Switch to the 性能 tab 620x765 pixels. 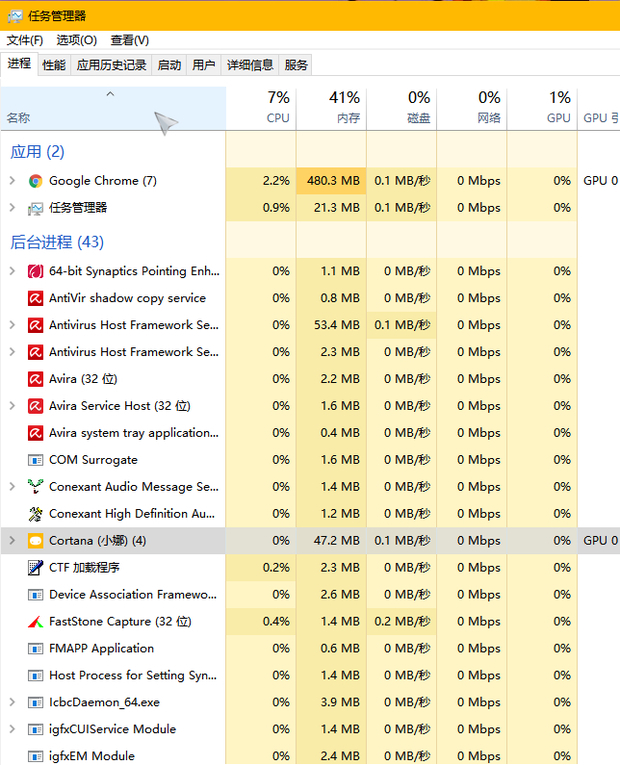54,65
